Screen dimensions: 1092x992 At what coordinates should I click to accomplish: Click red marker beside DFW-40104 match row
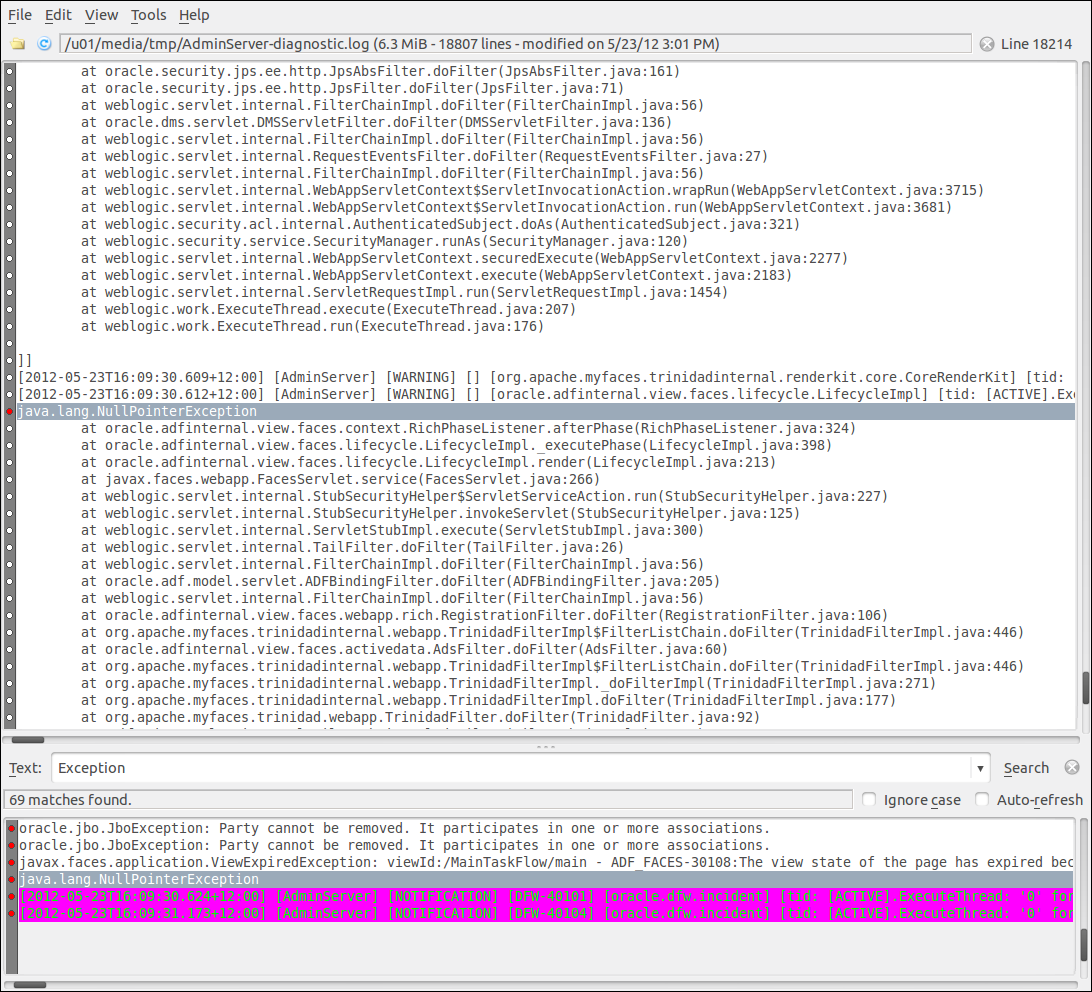coord(11,913)
